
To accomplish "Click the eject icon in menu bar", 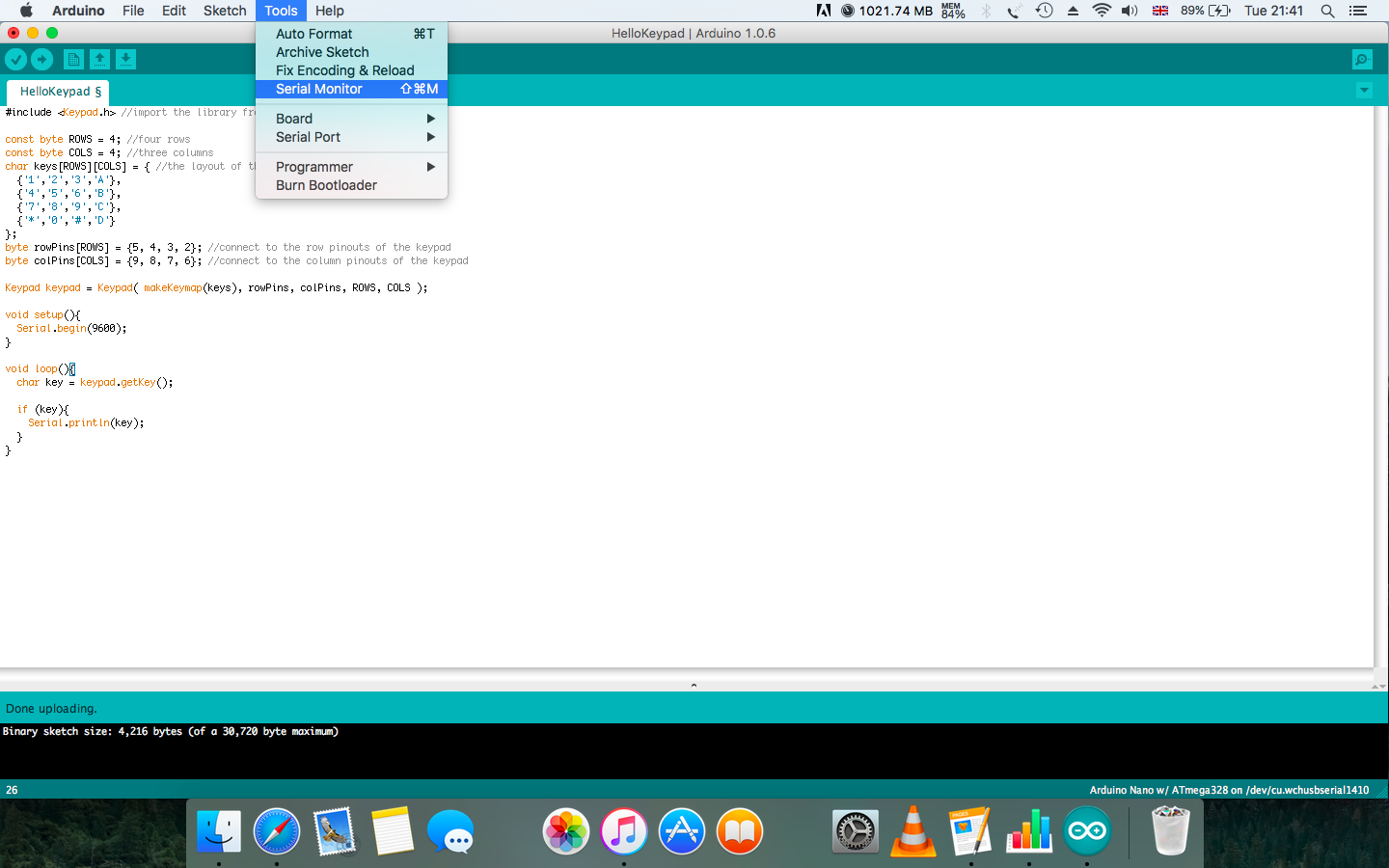I will 1073,11.
